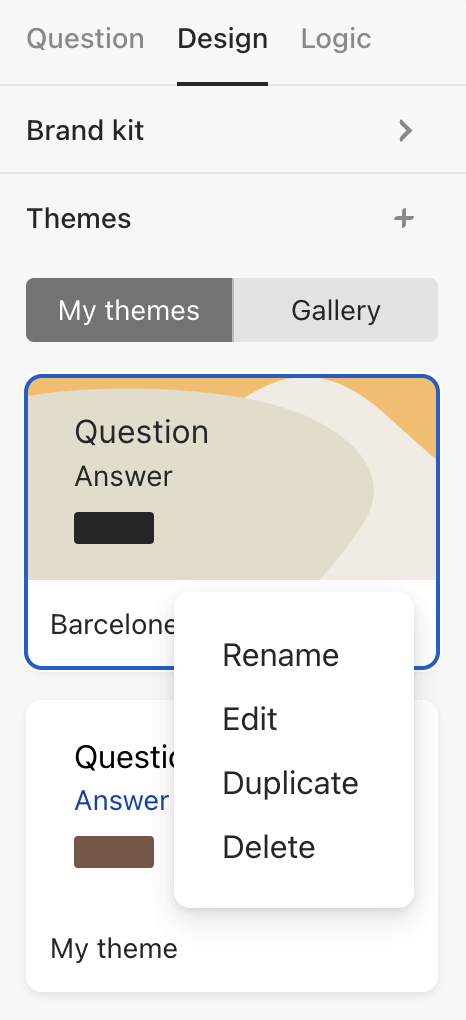Click the Barcelona theme name label
This screenshot has width=466, height=1020.
click(112, 624)
